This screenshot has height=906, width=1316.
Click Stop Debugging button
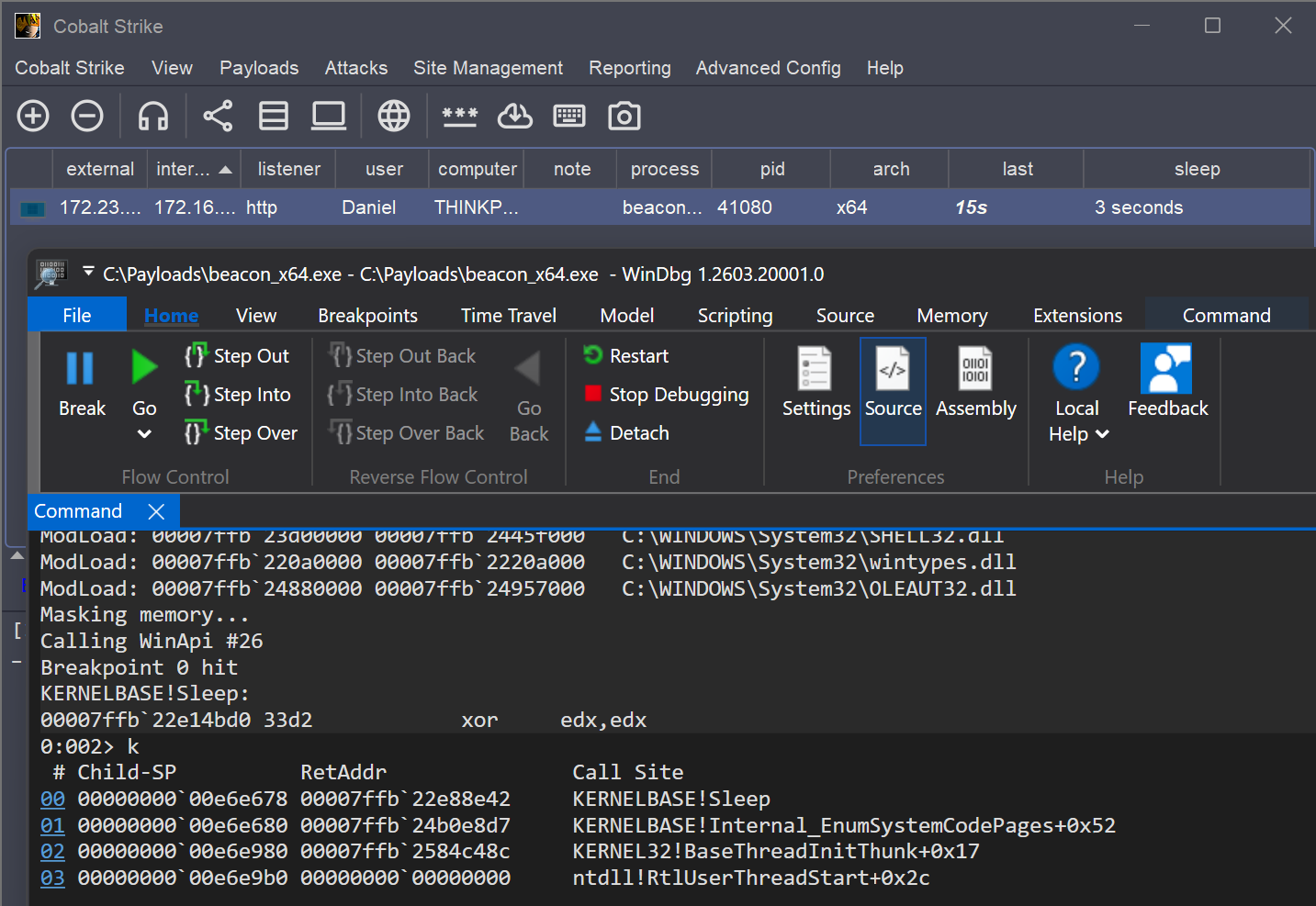pyautogui.click(x=667, y=395)
